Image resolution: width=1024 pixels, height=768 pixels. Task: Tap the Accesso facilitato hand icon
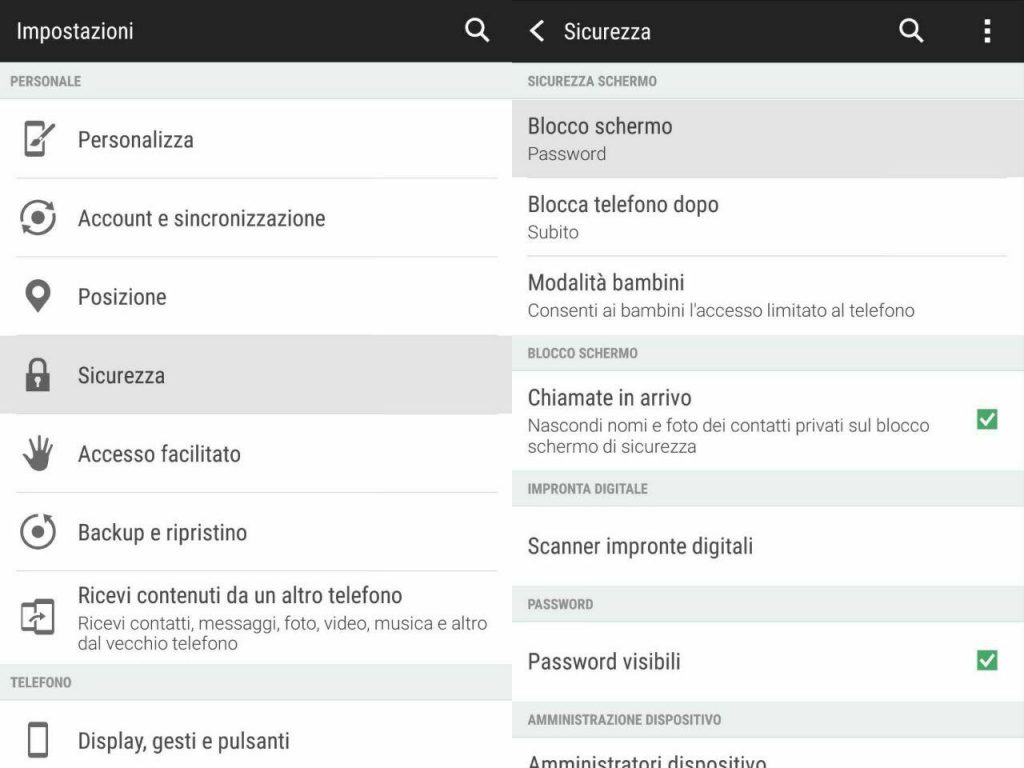pyautogui.click(x=38, y=453)
